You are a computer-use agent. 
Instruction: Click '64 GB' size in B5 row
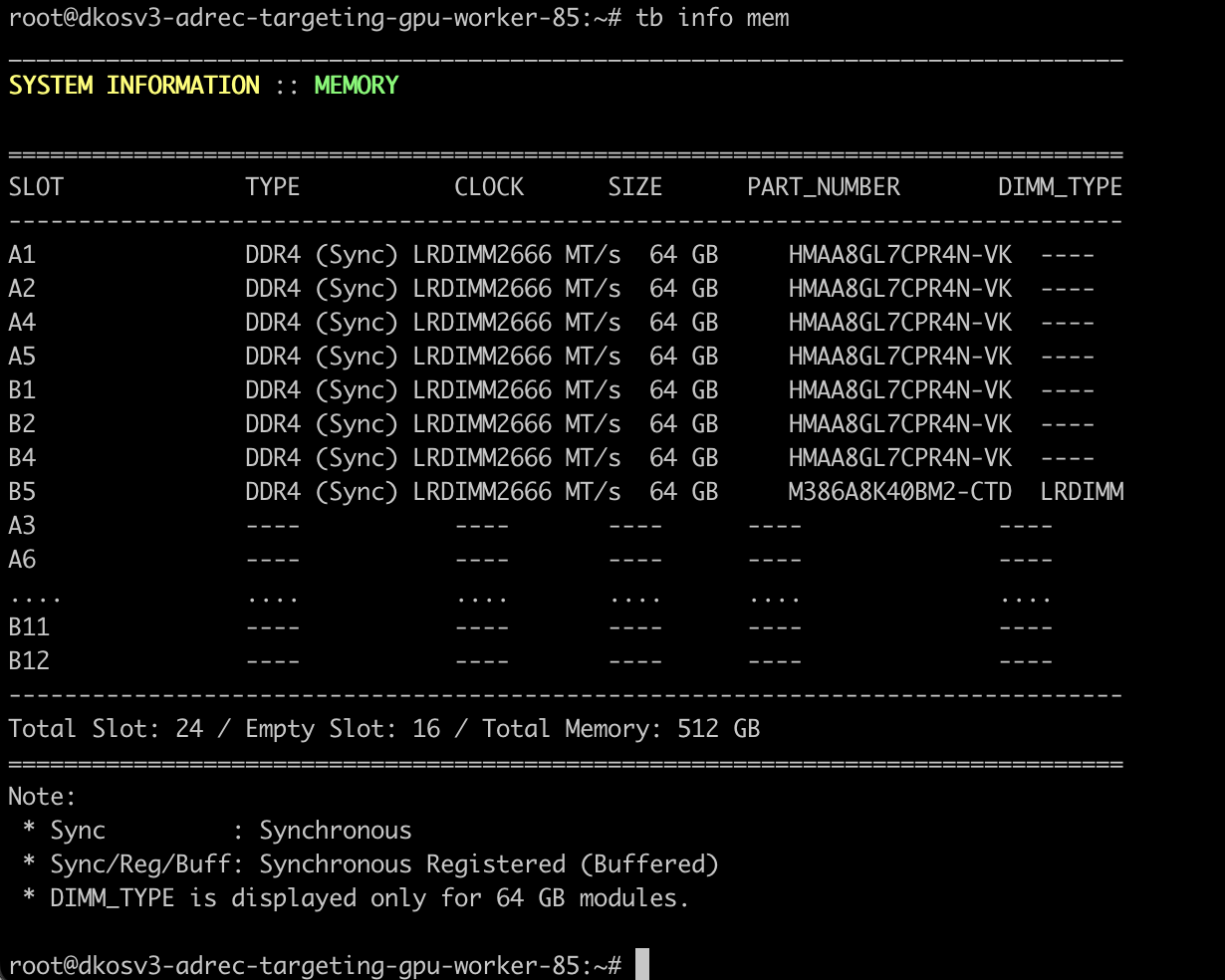click(x=683, y=492)
